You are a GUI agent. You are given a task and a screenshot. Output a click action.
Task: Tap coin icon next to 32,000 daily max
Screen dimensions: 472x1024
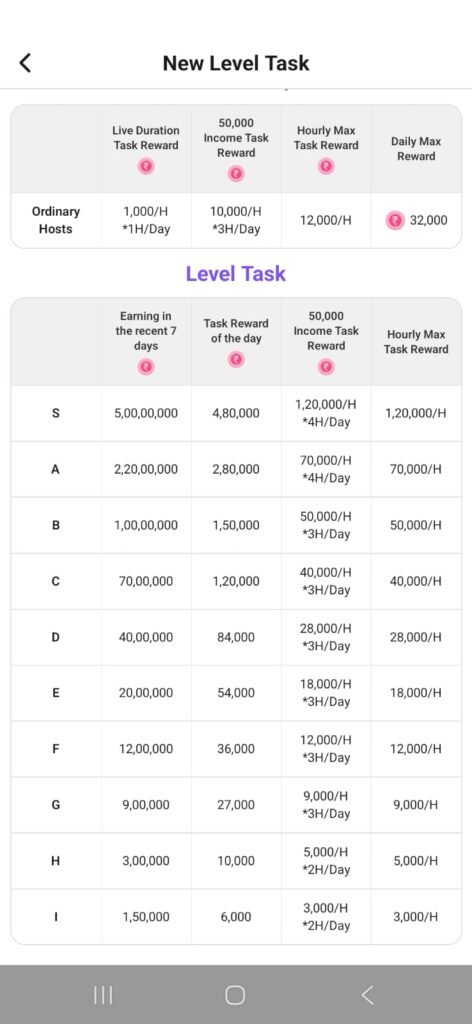point(394,220)
